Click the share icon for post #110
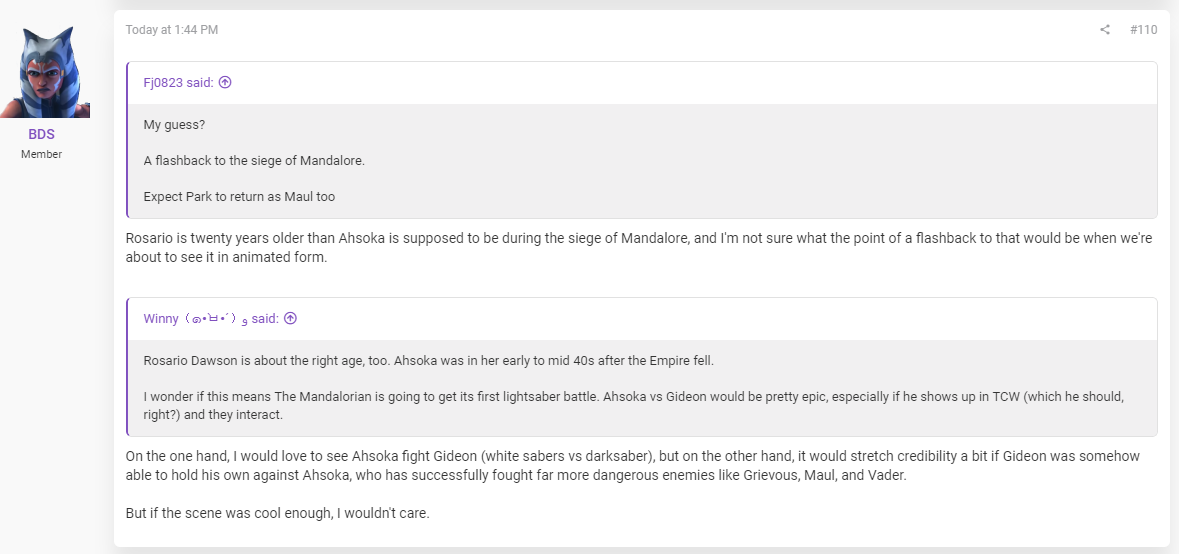1179x554 pixels. (x=1105, y=30)
